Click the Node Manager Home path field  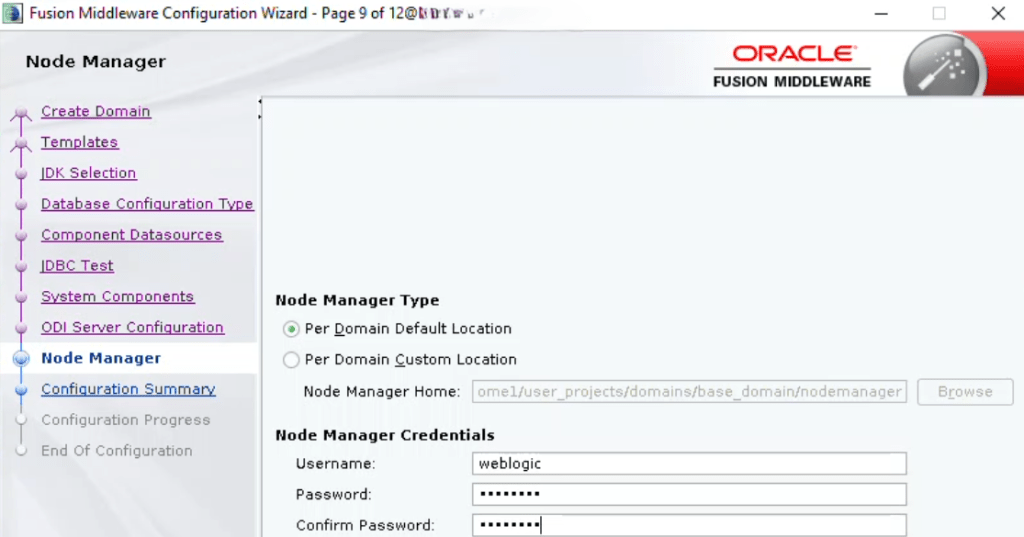tap(688, 392)
